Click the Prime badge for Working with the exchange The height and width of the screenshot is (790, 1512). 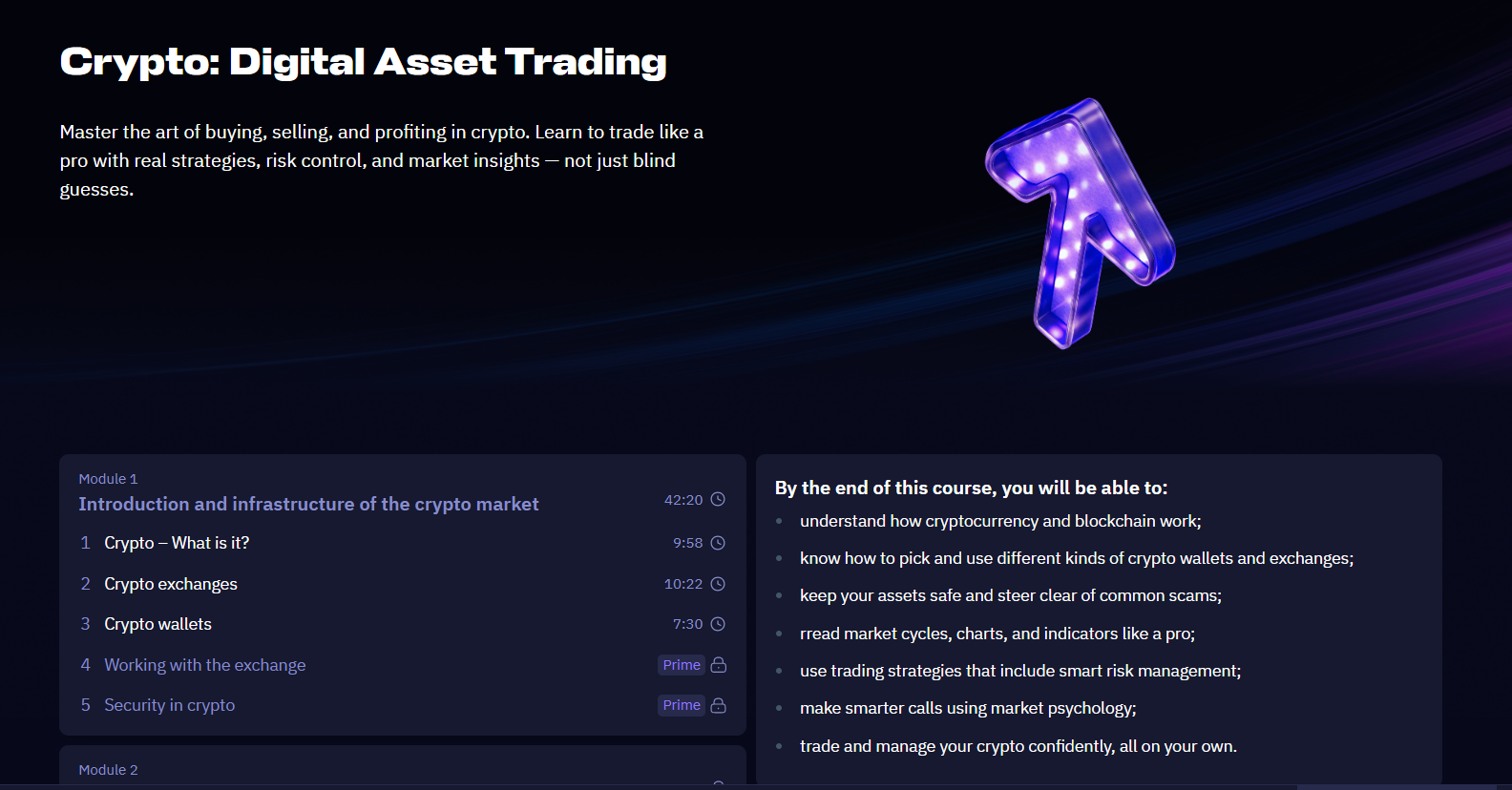click(682, 665)
